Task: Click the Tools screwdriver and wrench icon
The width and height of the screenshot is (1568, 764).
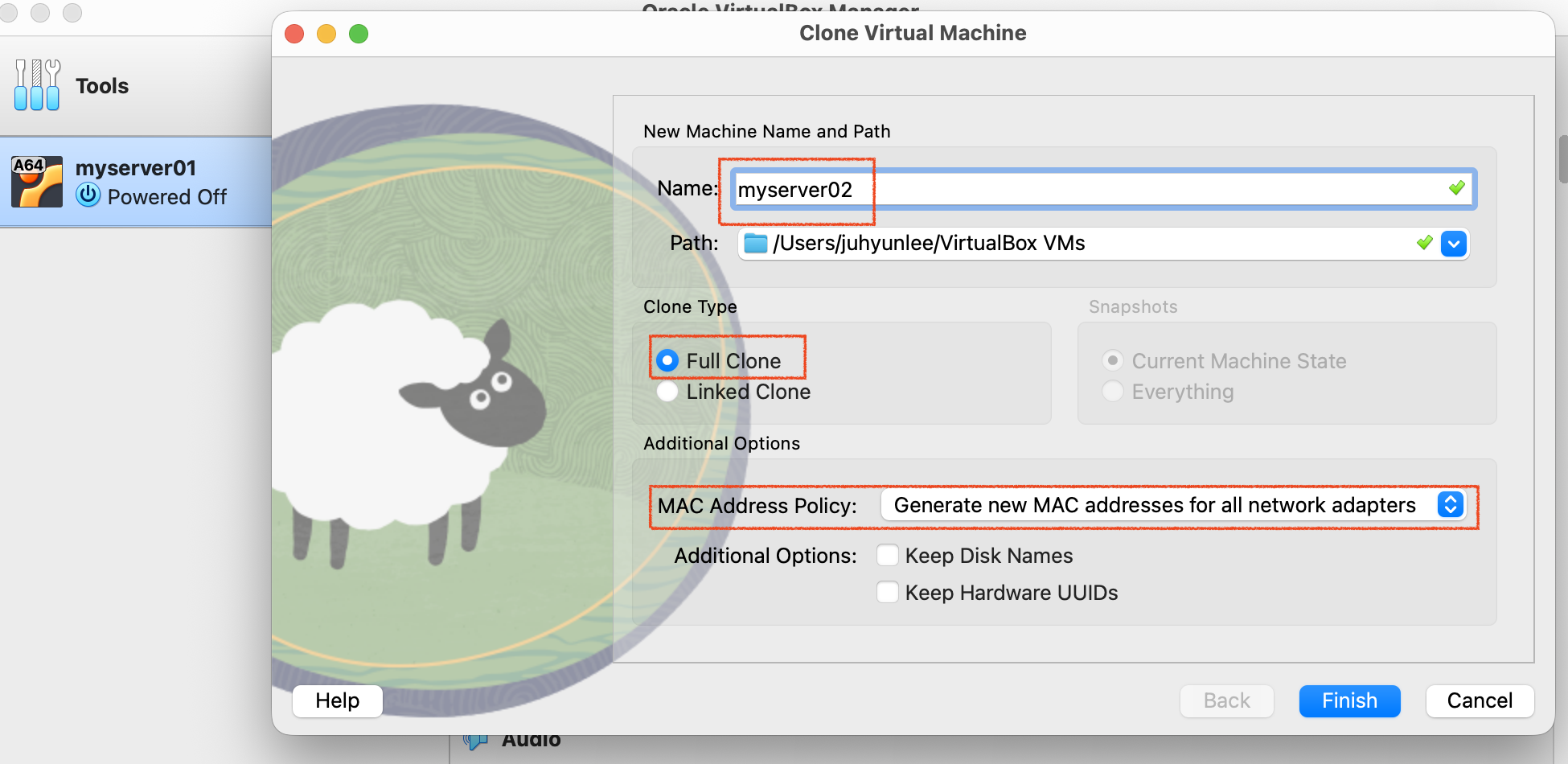Action: pyautogui.click(x=37, y=85)
